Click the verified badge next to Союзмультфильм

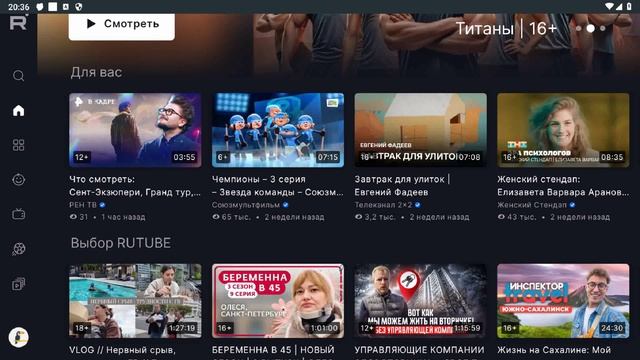click(286, 205)
